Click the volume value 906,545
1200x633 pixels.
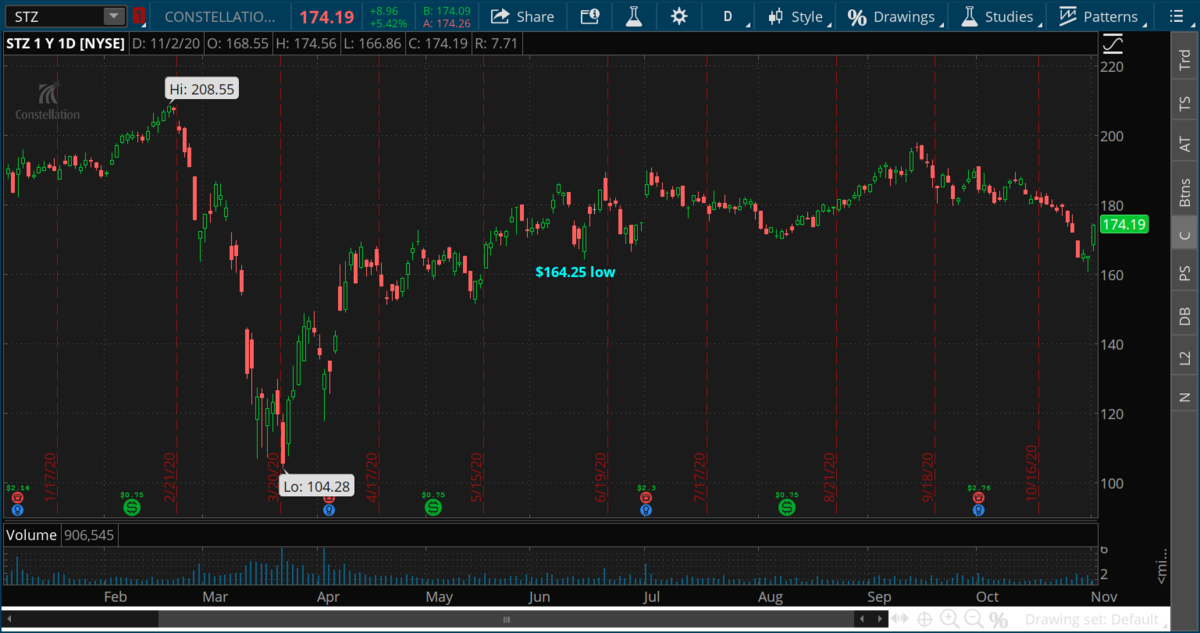(89, 535)
